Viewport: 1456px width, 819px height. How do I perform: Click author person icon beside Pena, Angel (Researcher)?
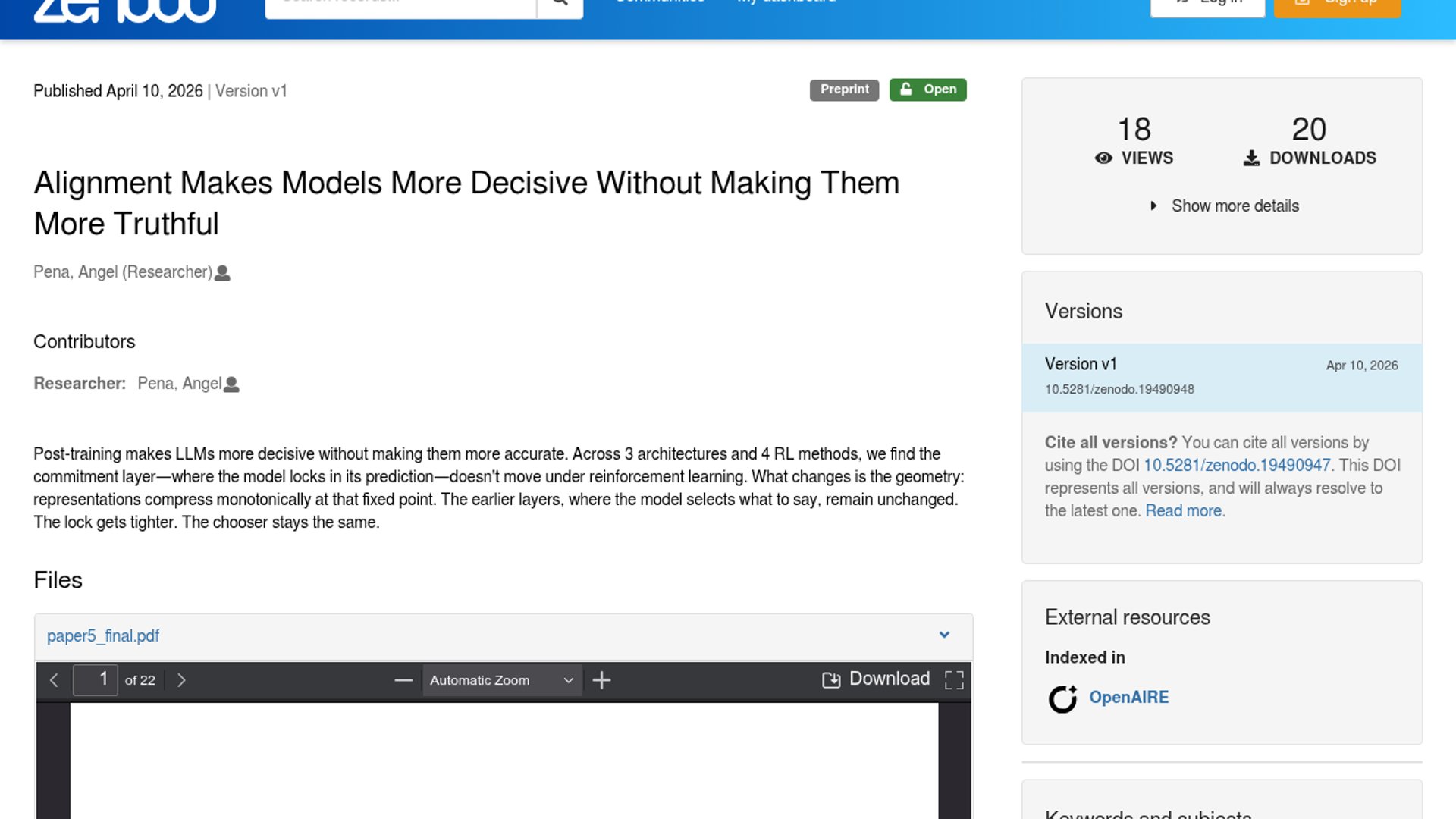coord(222,273)
